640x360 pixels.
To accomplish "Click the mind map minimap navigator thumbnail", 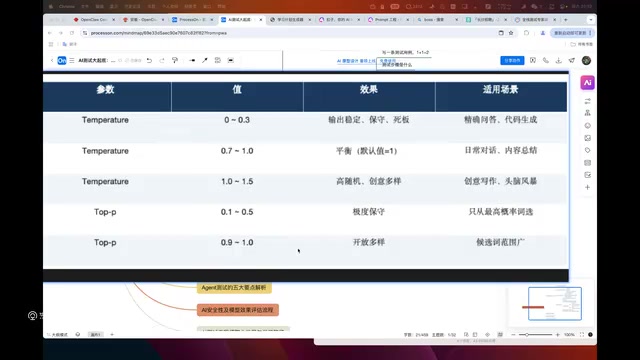I will (x=555, y=304).
